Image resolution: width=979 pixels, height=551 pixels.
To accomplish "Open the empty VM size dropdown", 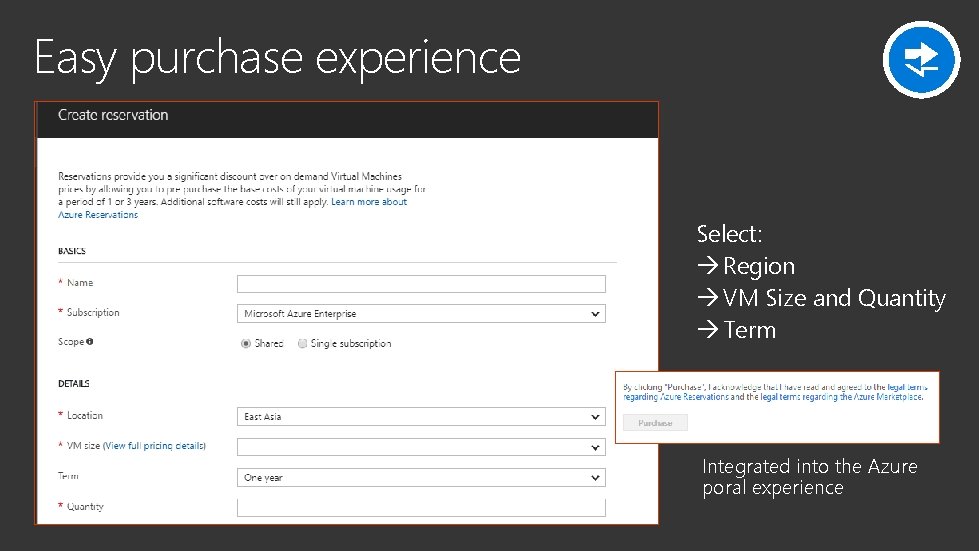I will tap(421, 447).
